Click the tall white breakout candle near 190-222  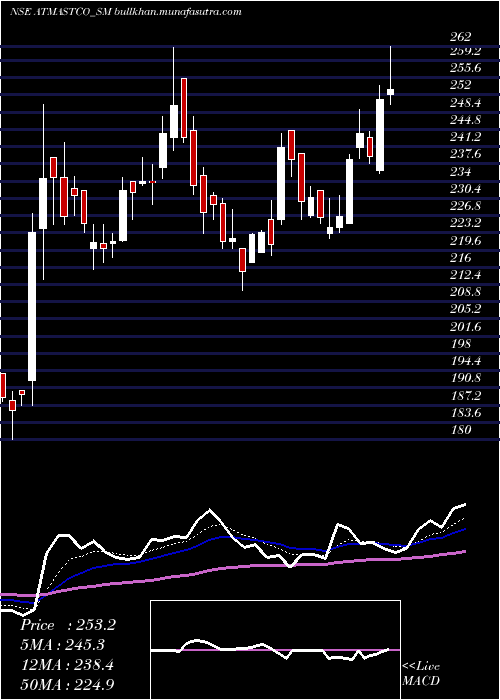(x=32, y=306)
